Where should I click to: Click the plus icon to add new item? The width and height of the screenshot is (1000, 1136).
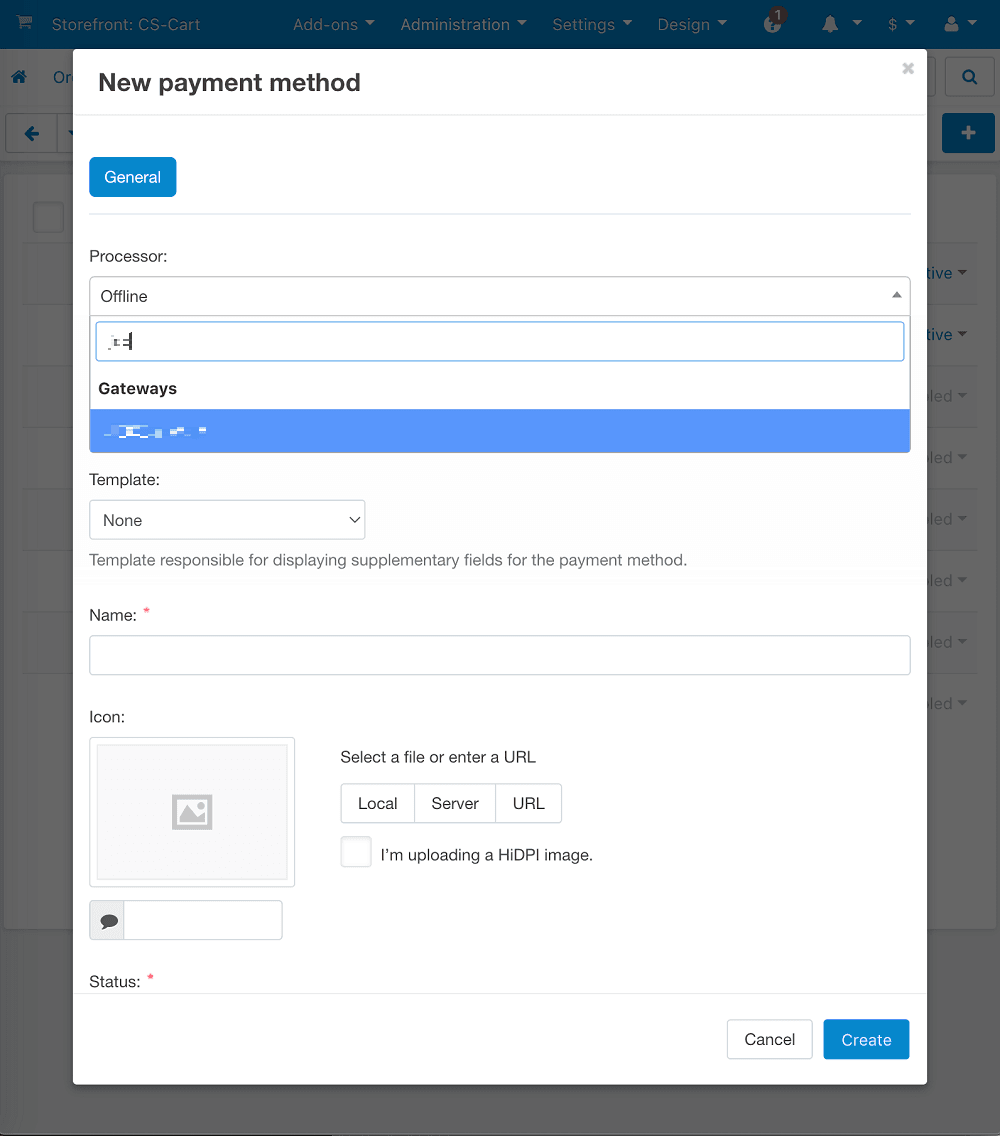coord(967,132)
